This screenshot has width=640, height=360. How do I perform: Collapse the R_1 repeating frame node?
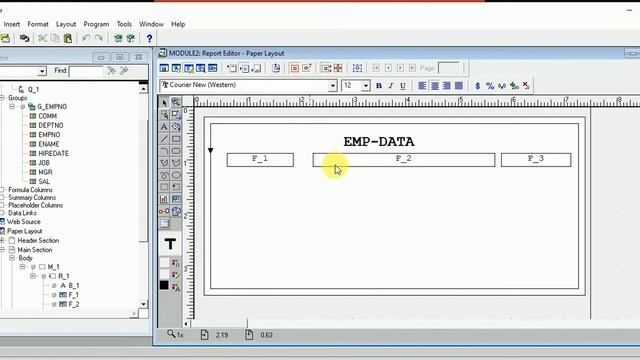click(x=33, y=276)
